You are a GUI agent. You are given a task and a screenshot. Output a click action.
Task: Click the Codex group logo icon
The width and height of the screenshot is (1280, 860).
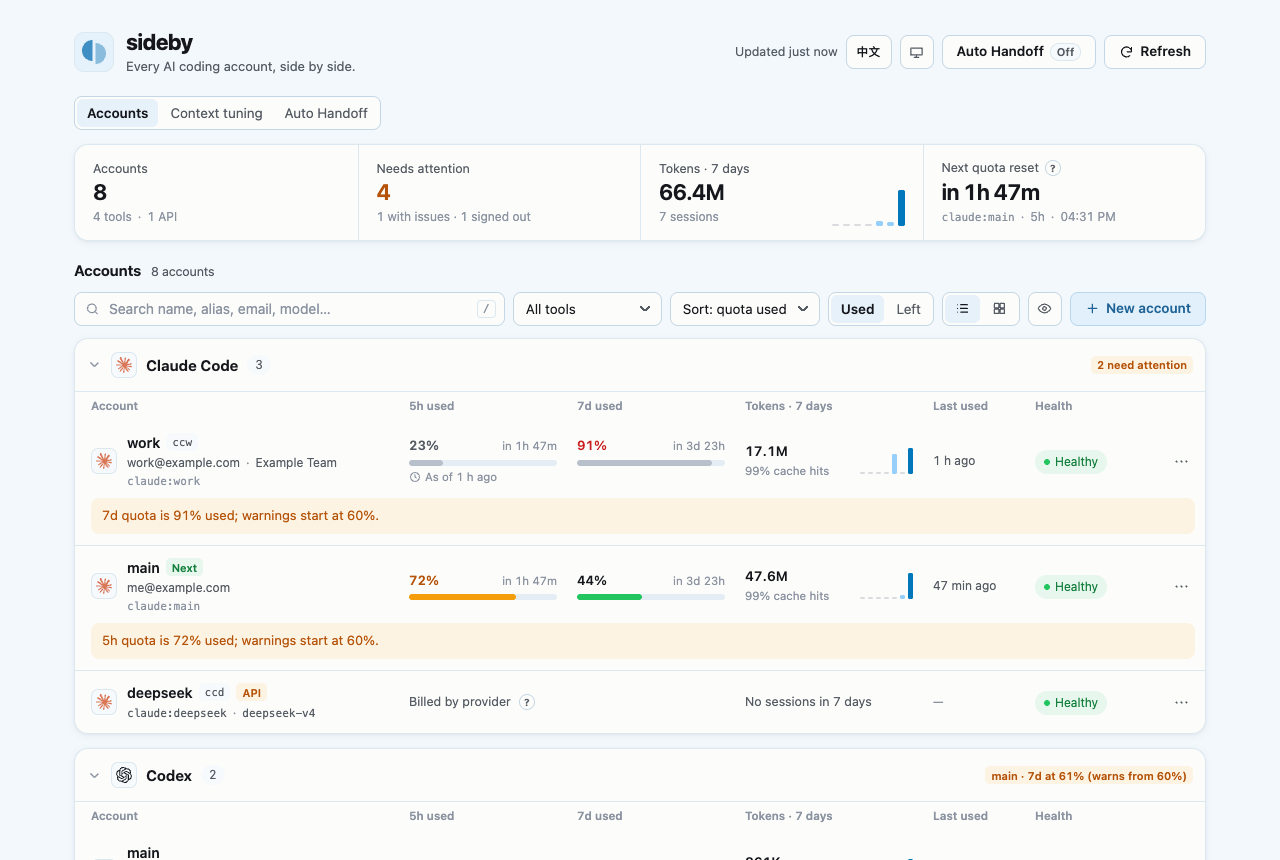tap(124, 775)
